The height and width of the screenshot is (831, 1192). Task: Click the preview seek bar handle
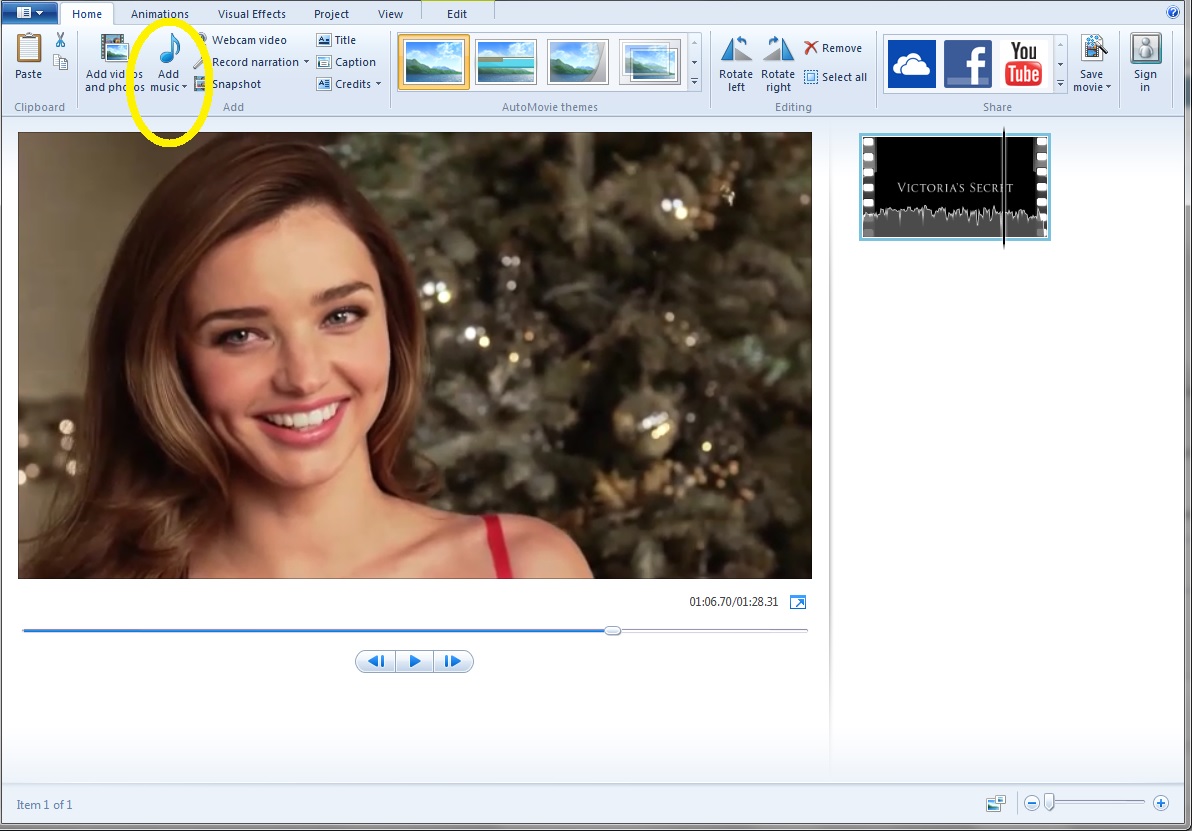[613, 630]
